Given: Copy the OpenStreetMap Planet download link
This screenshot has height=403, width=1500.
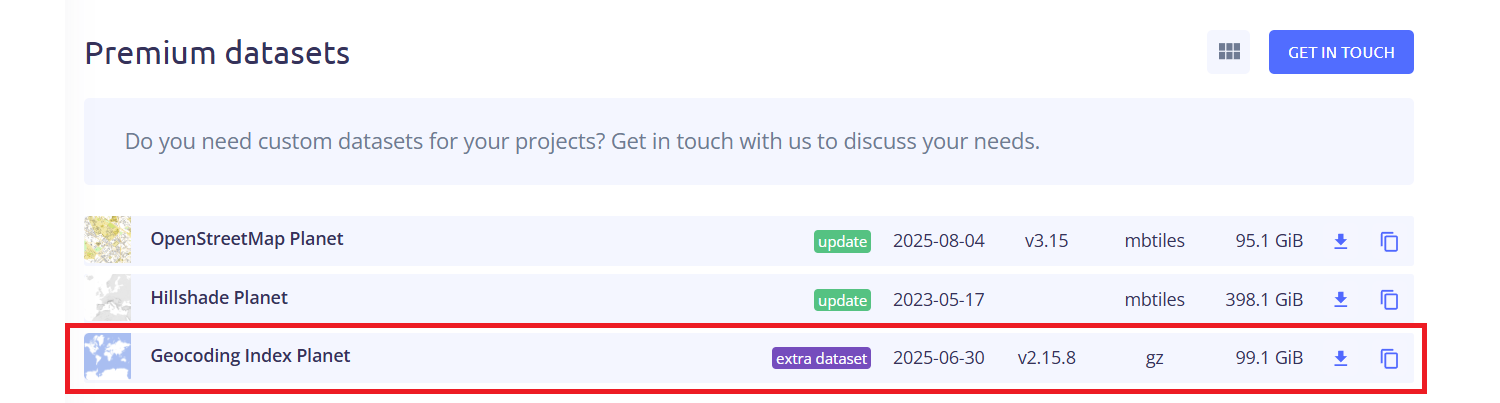Looking at the screenshot, I should [1389, 241].
